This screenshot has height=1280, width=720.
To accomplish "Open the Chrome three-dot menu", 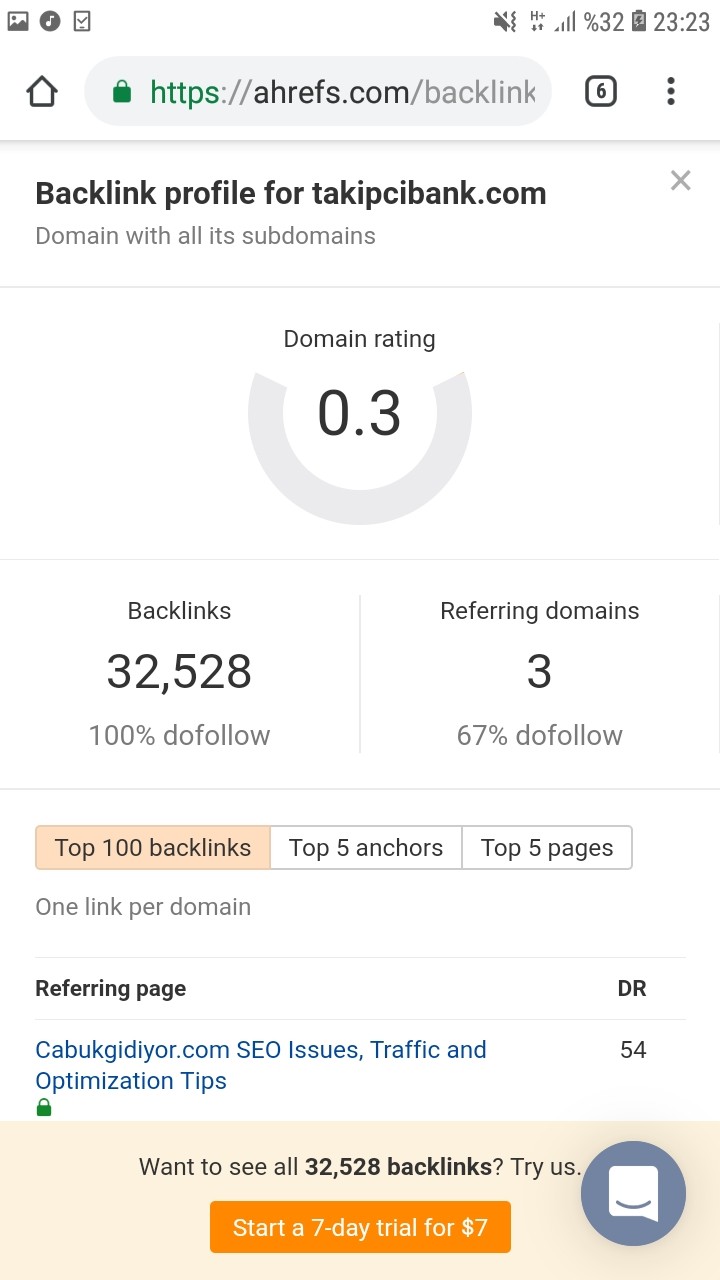I will click(670, 92).
